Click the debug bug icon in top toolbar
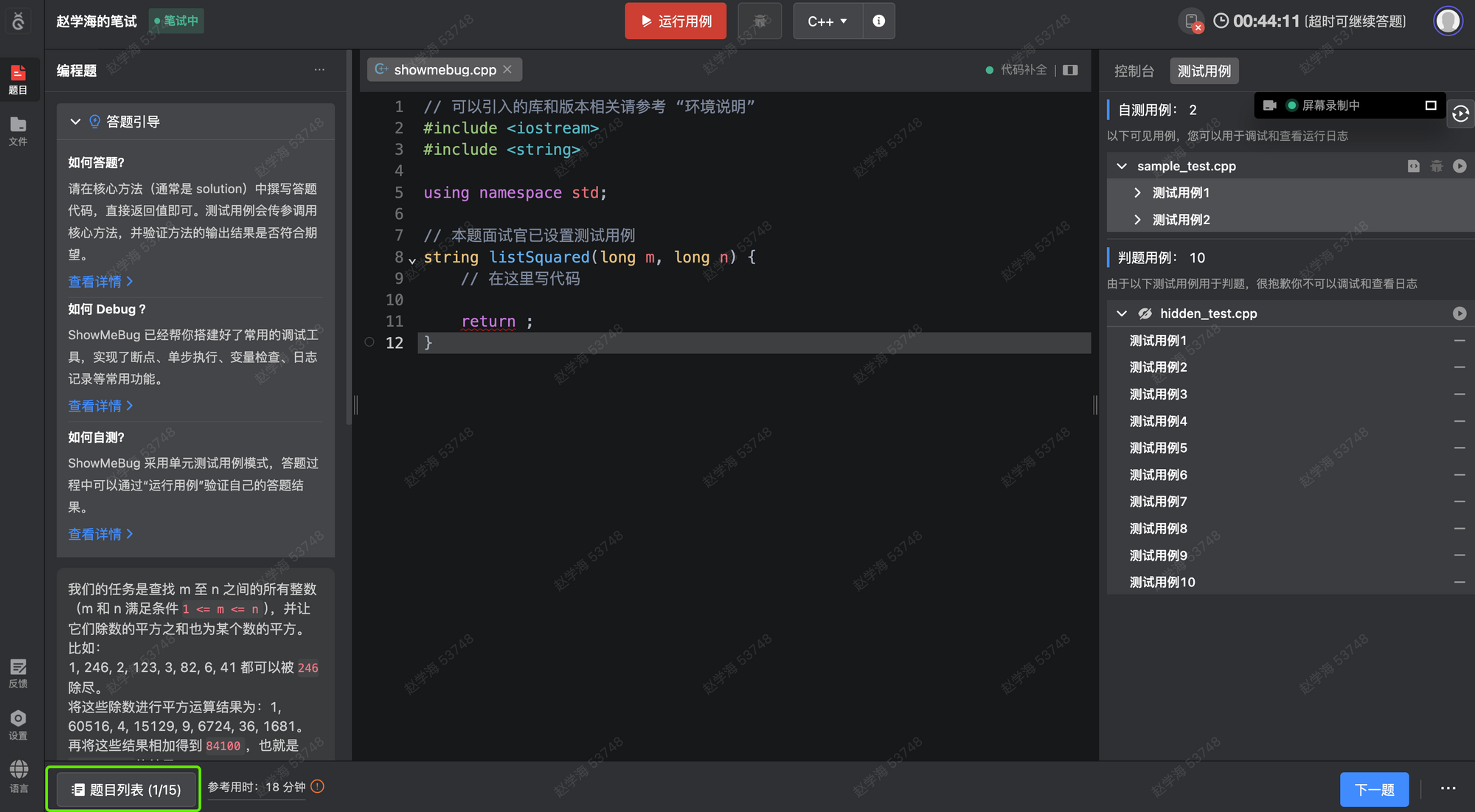The image size is (1475, 812). [x=760, y=21]
